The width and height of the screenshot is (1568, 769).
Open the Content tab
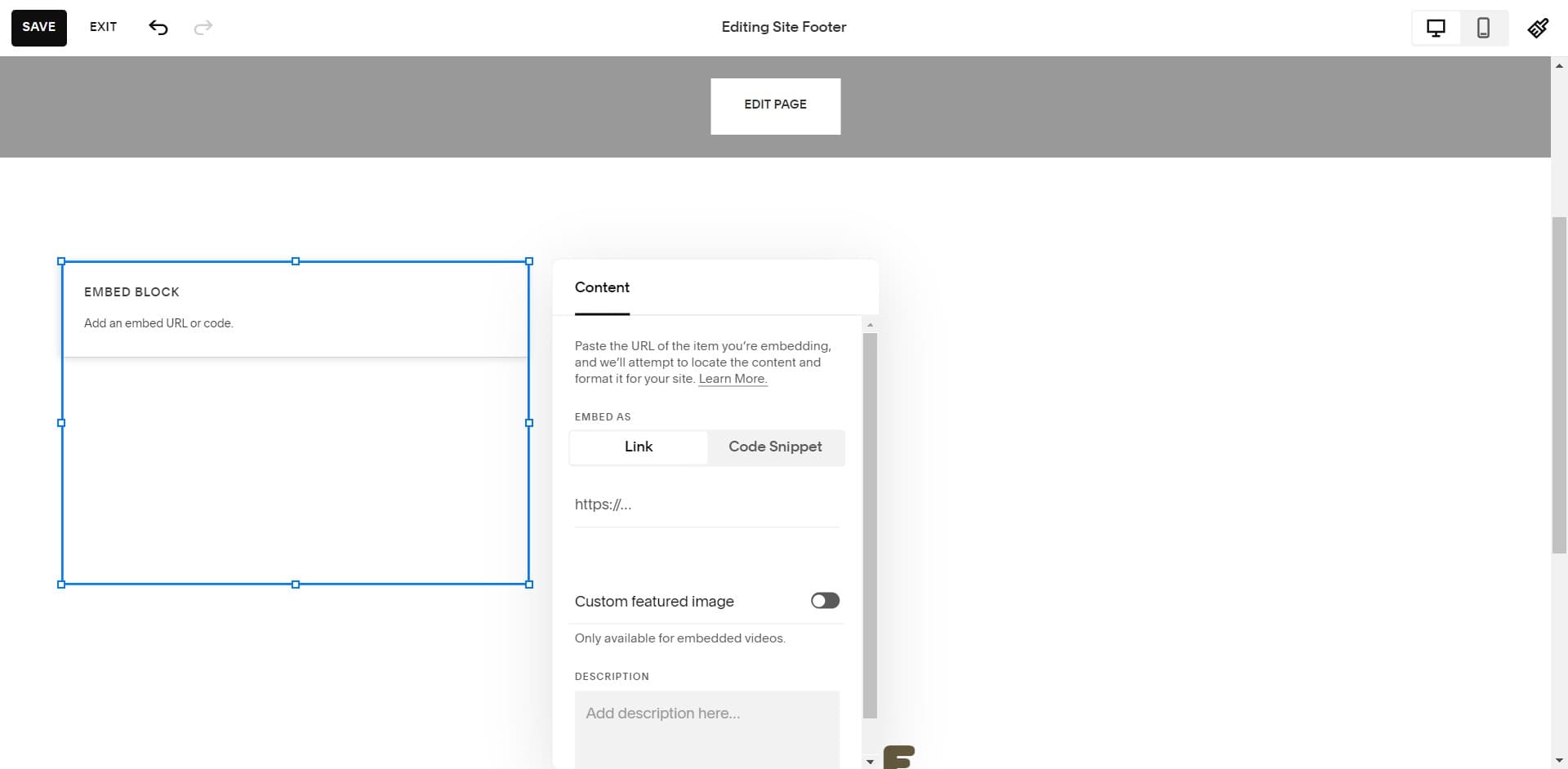point(602,287)
